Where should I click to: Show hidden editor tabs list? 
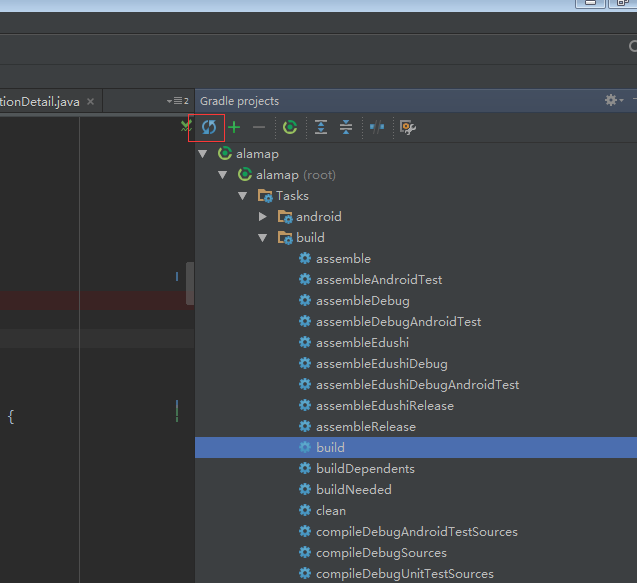coord(178,101)
